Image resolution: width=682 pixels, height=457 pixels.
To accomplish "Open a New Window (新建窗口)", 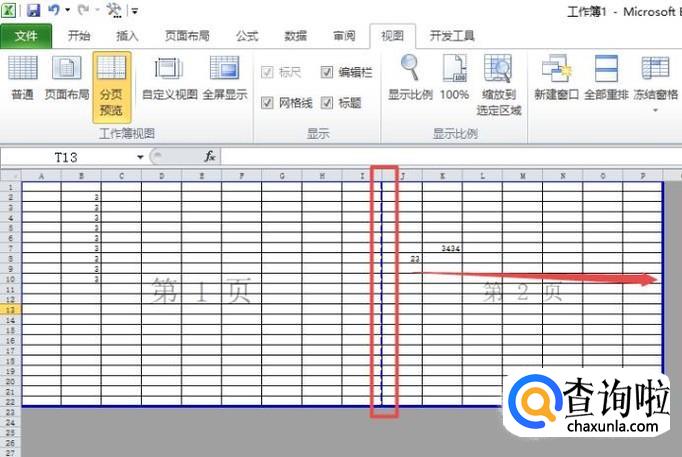I will 556,78.
